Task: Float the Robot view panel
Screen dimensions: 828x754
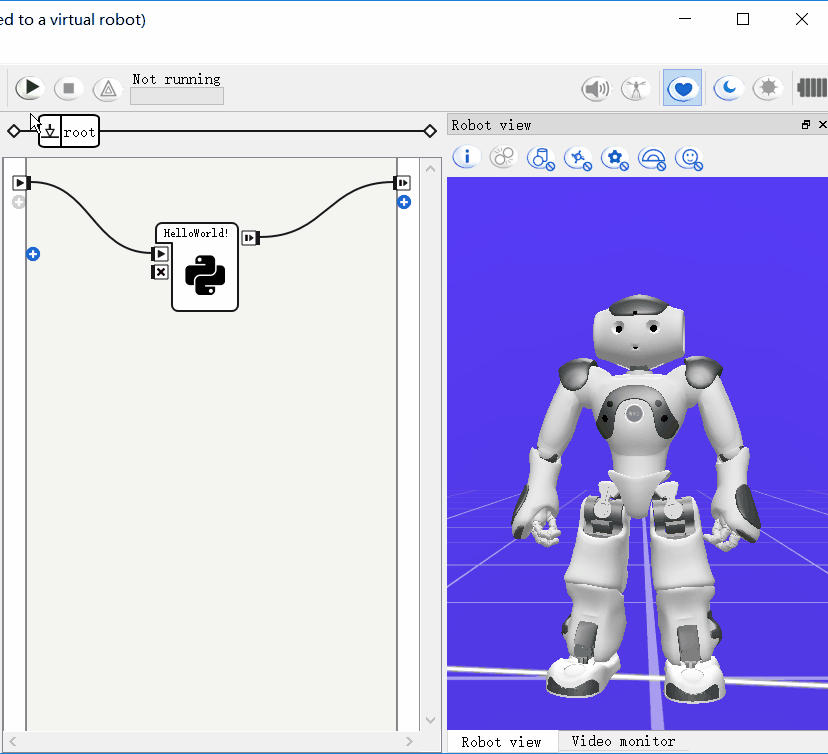Action: coord(806,125)
